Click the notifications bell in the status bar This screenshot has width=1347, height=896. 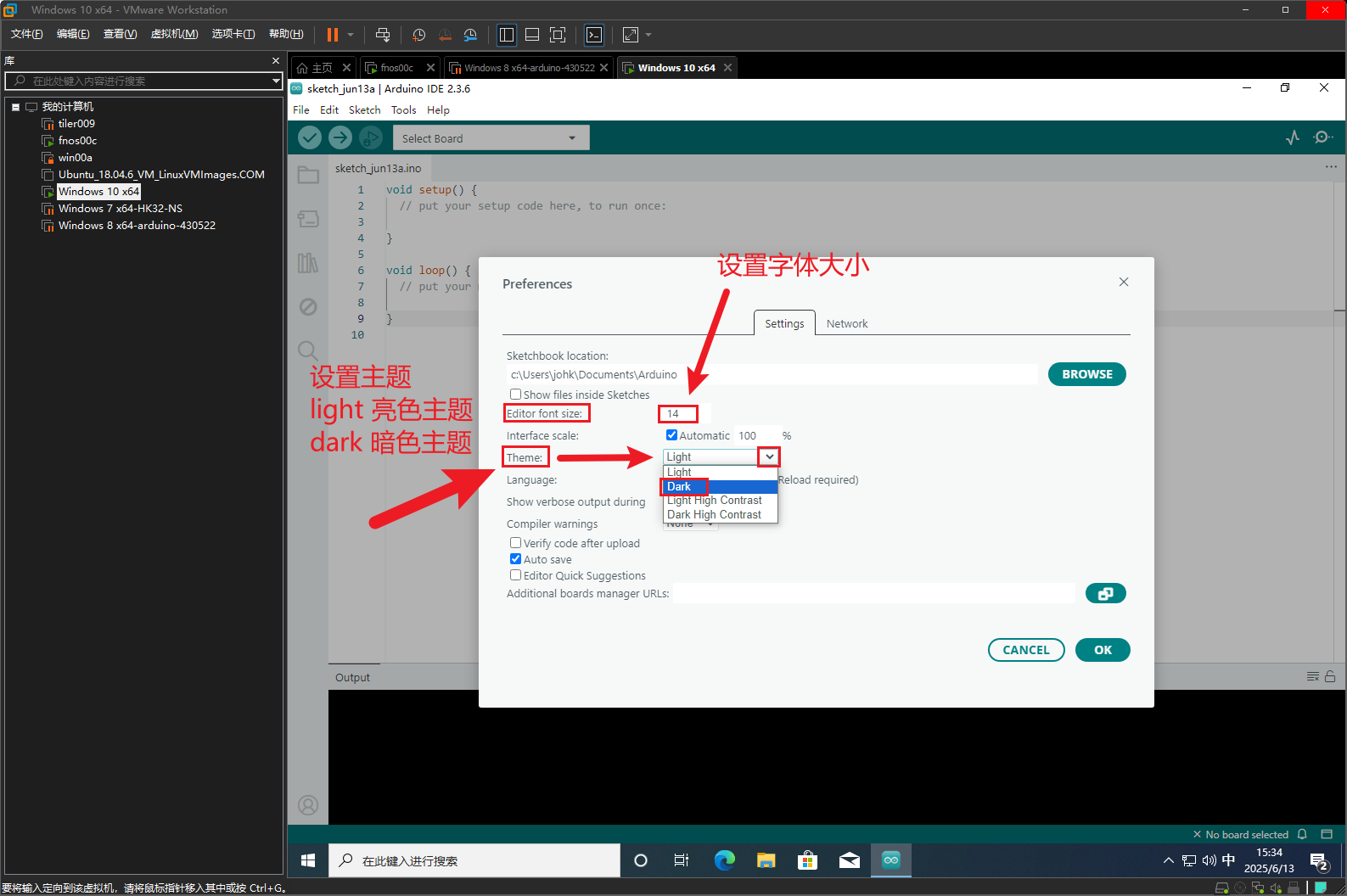click(x=1302, y=834)
